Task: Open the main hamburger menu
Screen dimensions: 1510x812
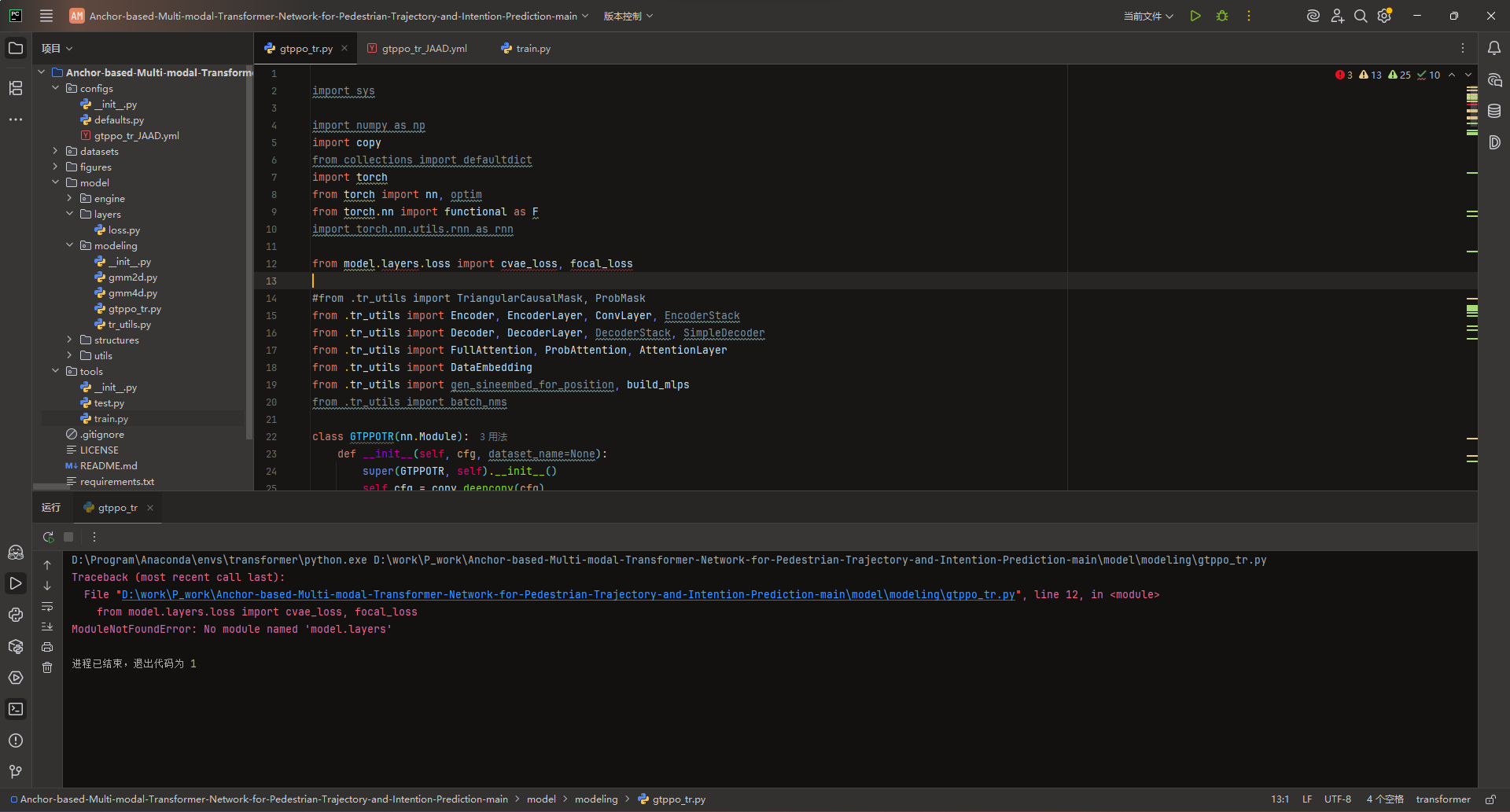Action: tap(46, 16)
